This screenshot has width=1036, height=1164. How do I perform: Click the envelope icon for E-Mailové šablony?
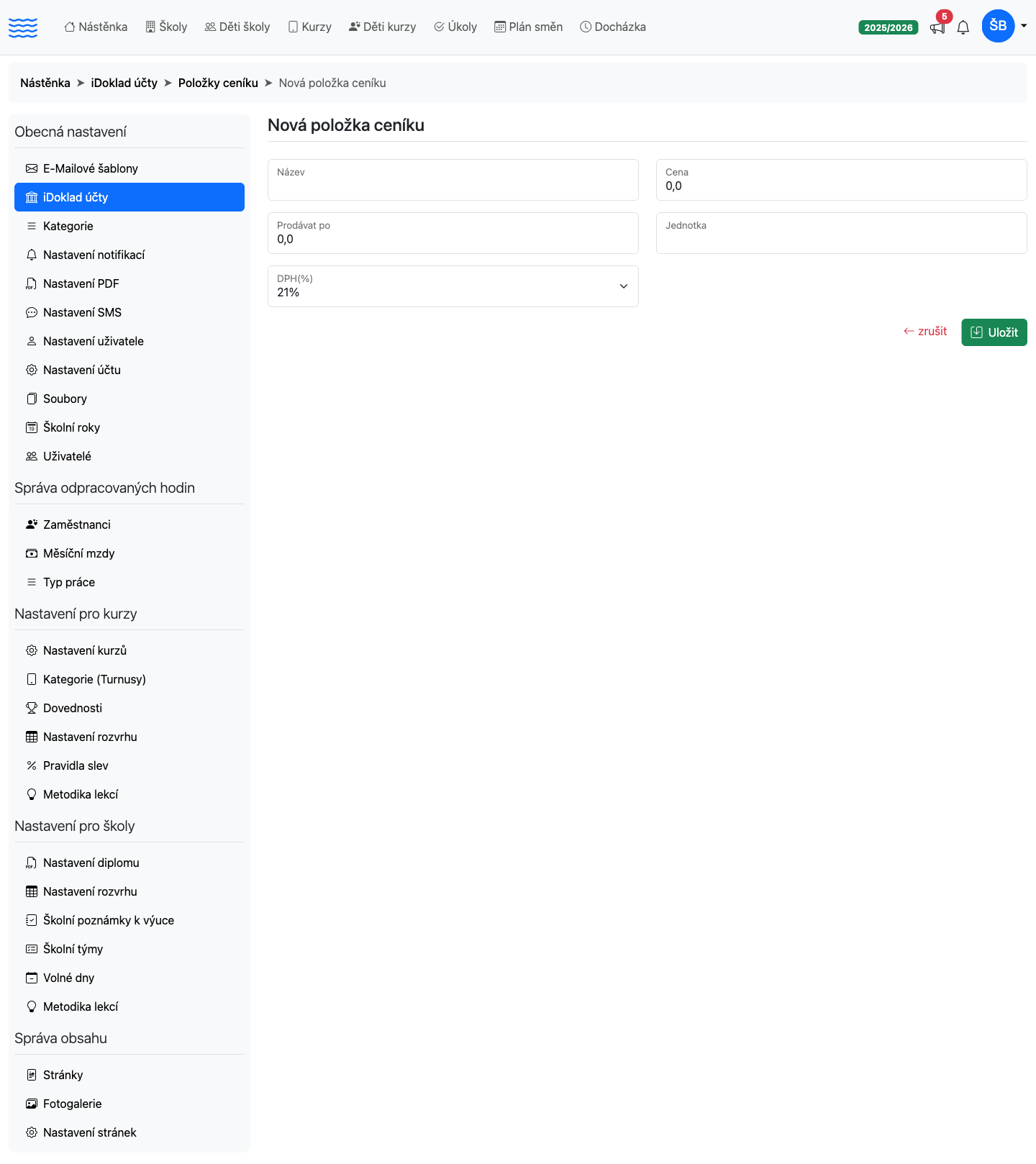[x=32, y=168]
